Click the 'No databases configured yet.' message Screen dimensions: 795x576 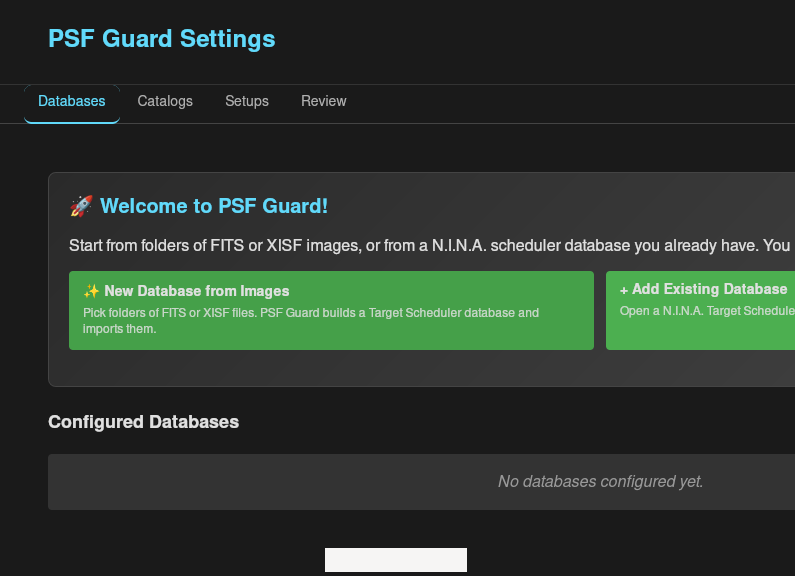point(600,481)
